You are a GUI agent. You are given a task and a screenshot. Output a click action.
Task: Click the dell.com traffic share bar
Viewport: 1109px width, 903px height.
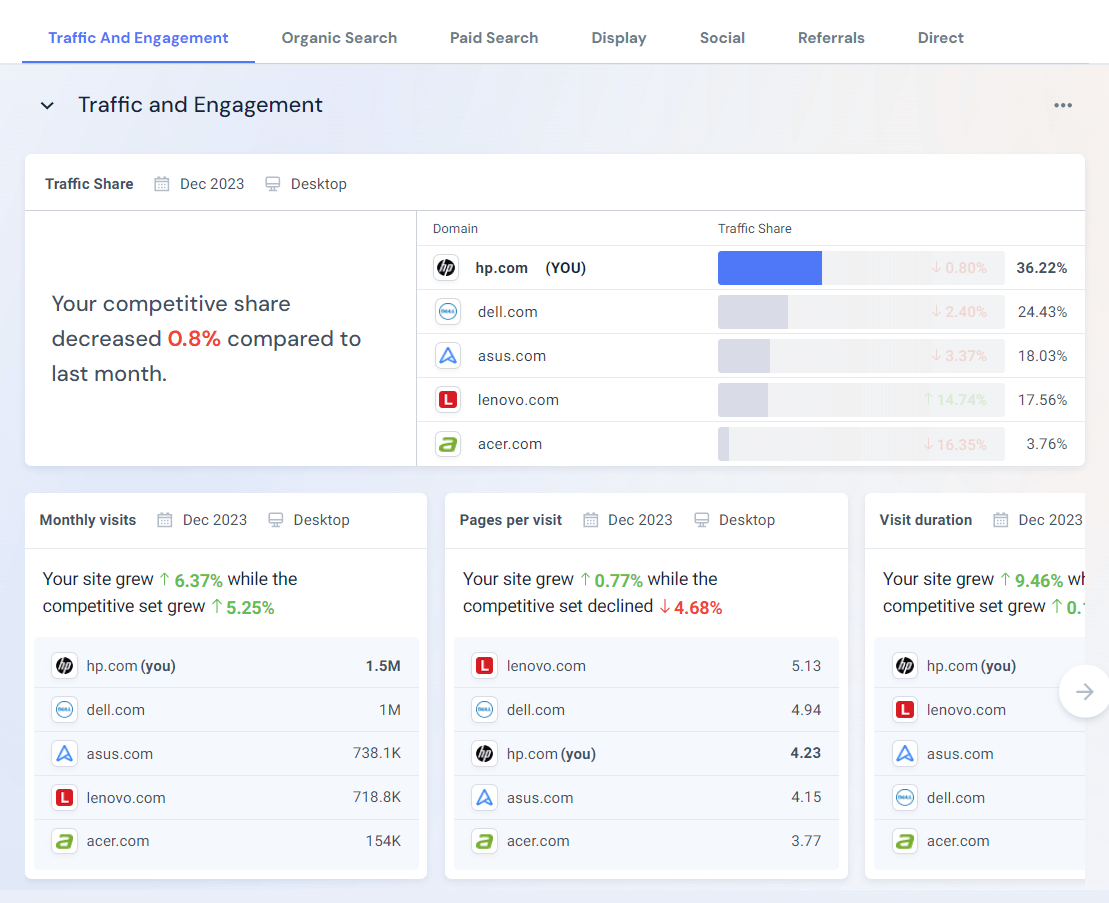(753, 312)
